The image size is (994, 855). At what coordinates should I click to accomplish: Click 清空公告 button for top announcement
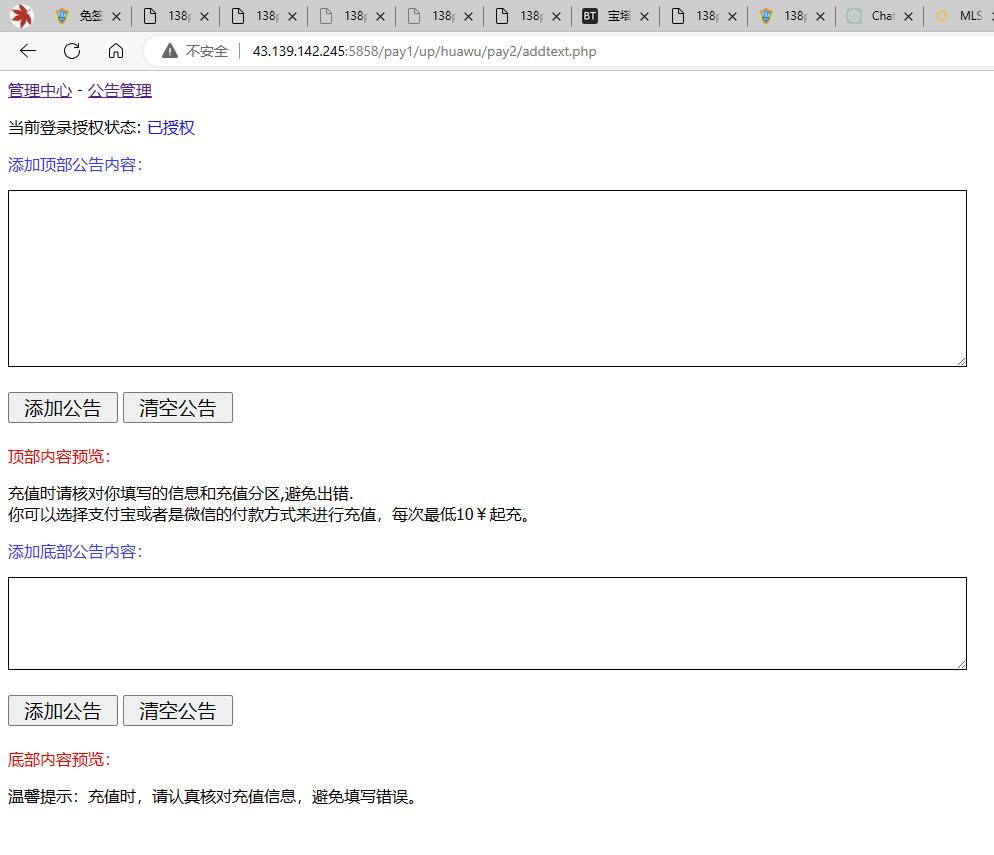click(x=178, y=408)
